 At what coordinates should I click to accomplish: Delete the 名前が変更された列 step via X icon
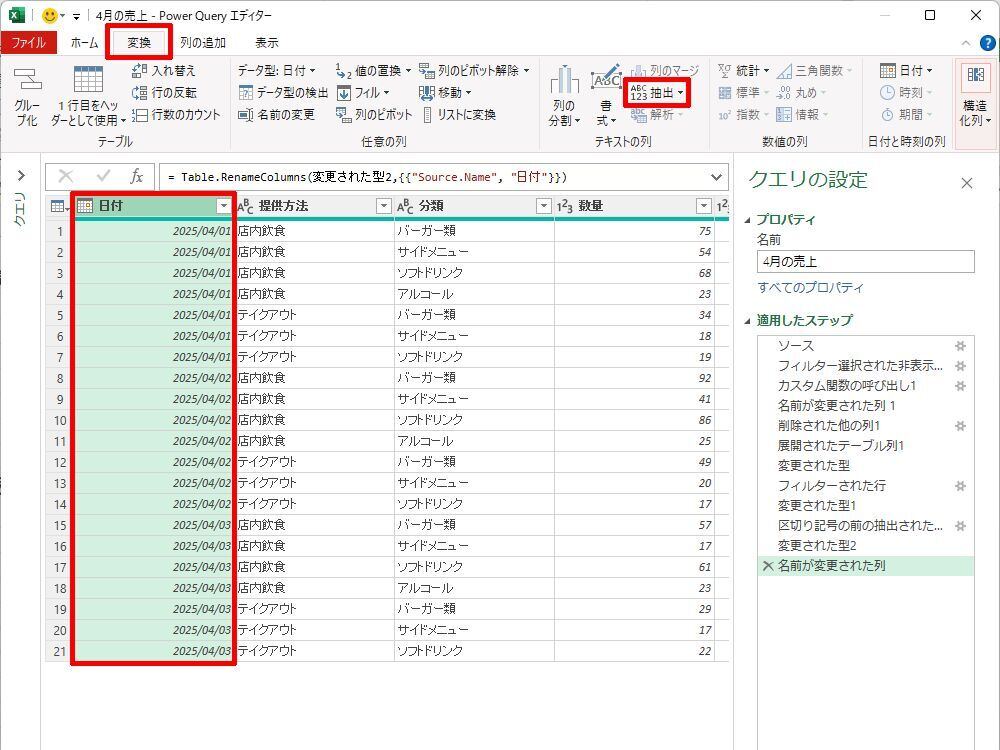pos(768,566)
